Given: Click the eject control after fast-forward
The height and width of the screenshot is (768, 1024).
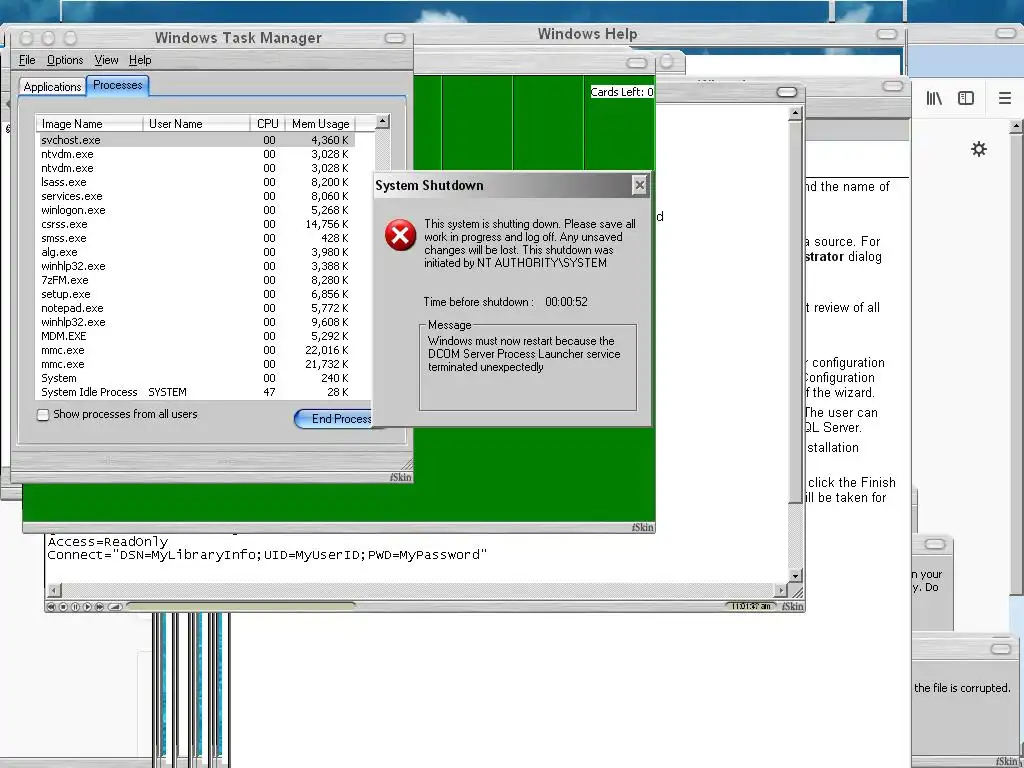Looking at the screenshot, I should (x=114, y=607).
